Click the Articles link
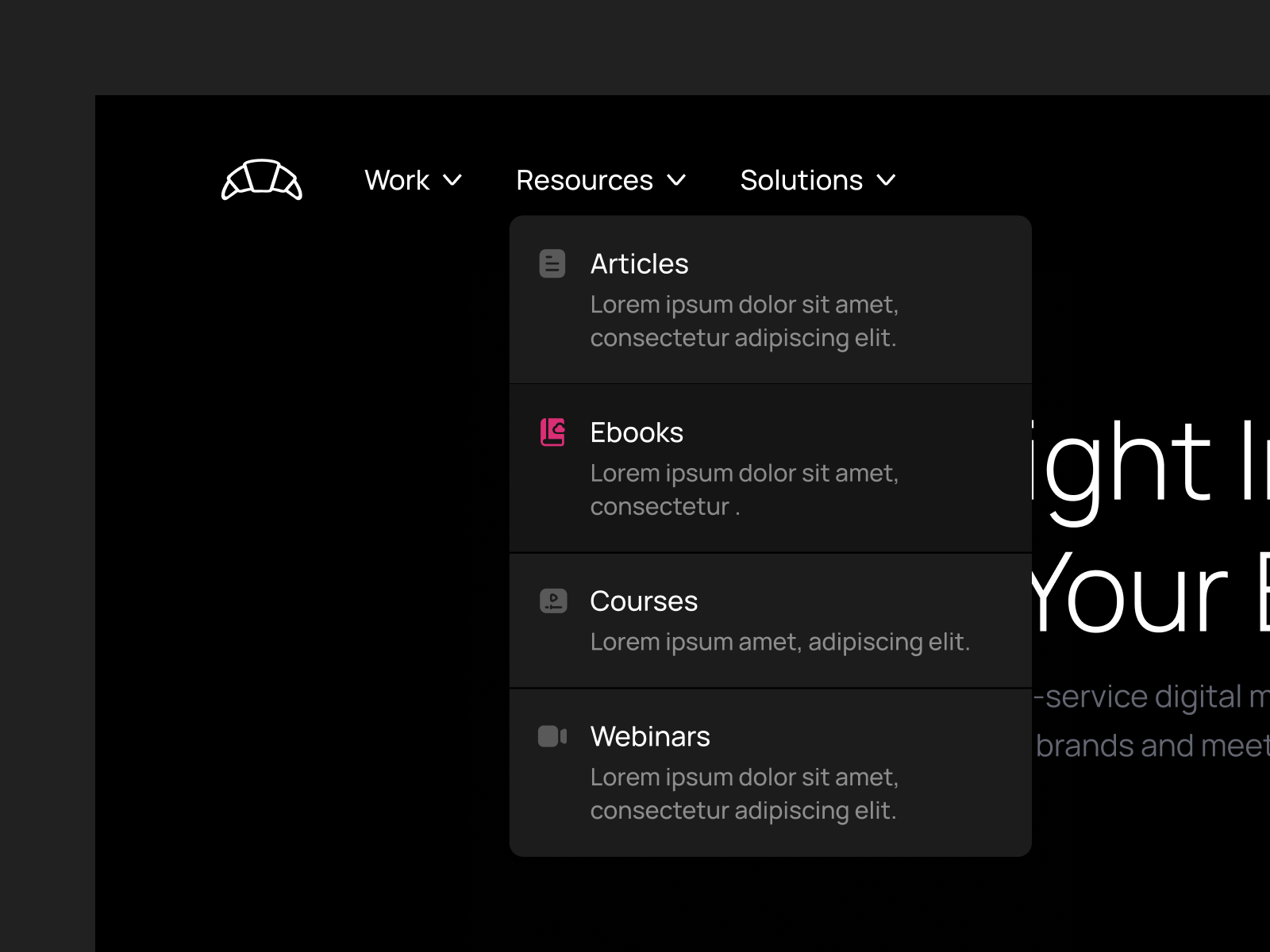Viewport: 1270px width, 952px height. (640, 263)
